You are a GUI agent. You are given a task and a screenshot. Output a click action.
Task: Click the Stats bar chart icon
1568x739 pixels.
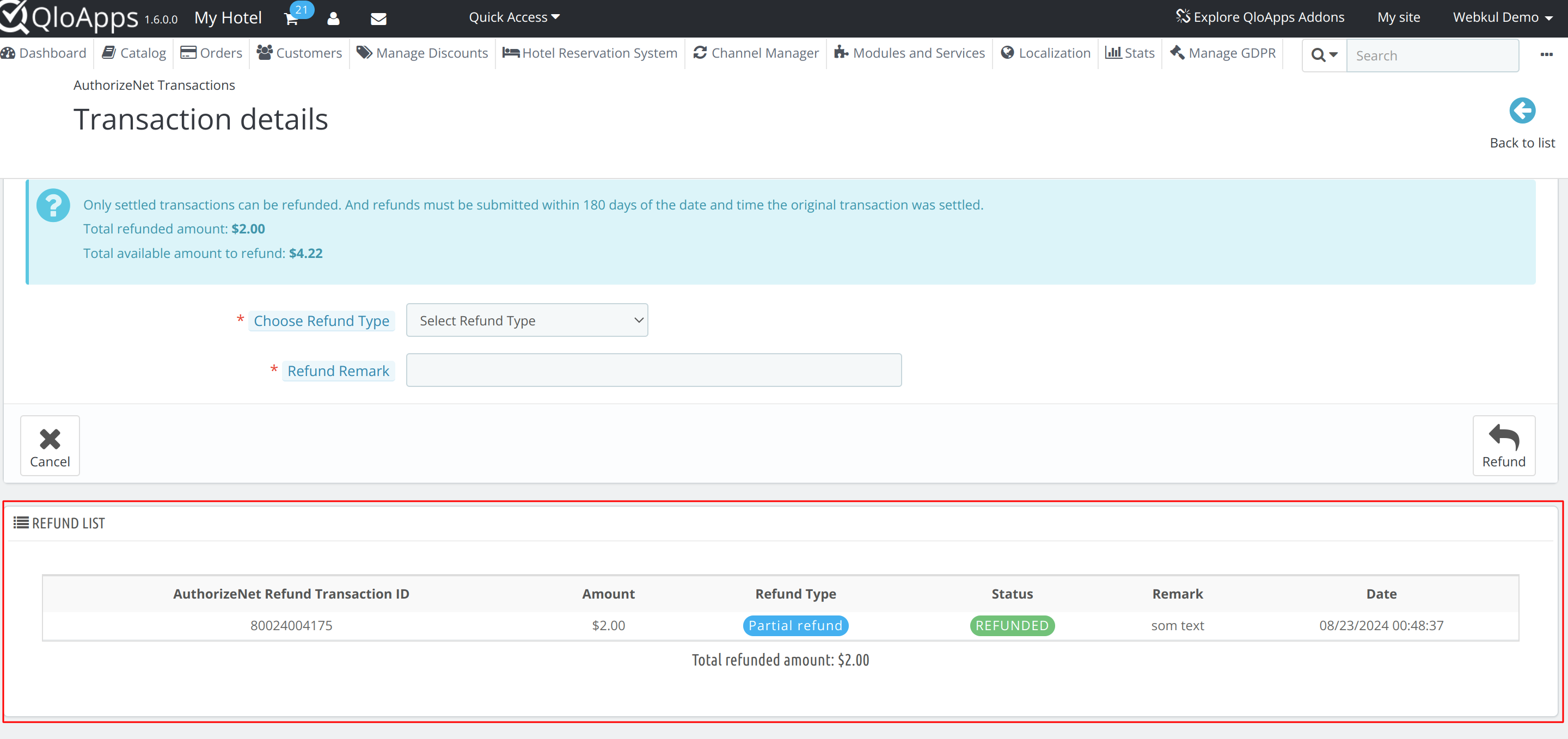coord(1113,53)
